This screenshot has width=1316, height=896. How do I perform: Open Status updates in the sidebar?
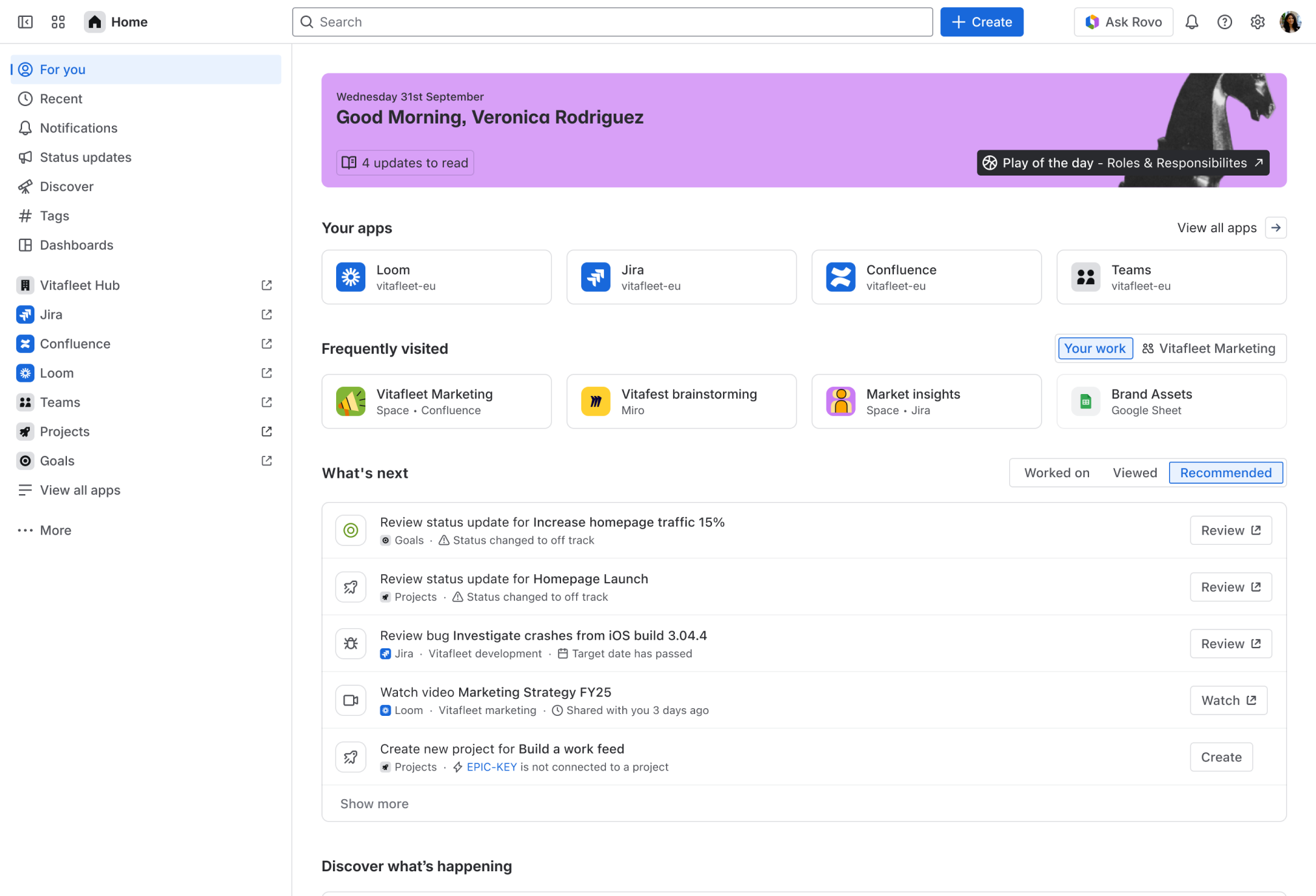pyautogui.click(x=146, y=157)
